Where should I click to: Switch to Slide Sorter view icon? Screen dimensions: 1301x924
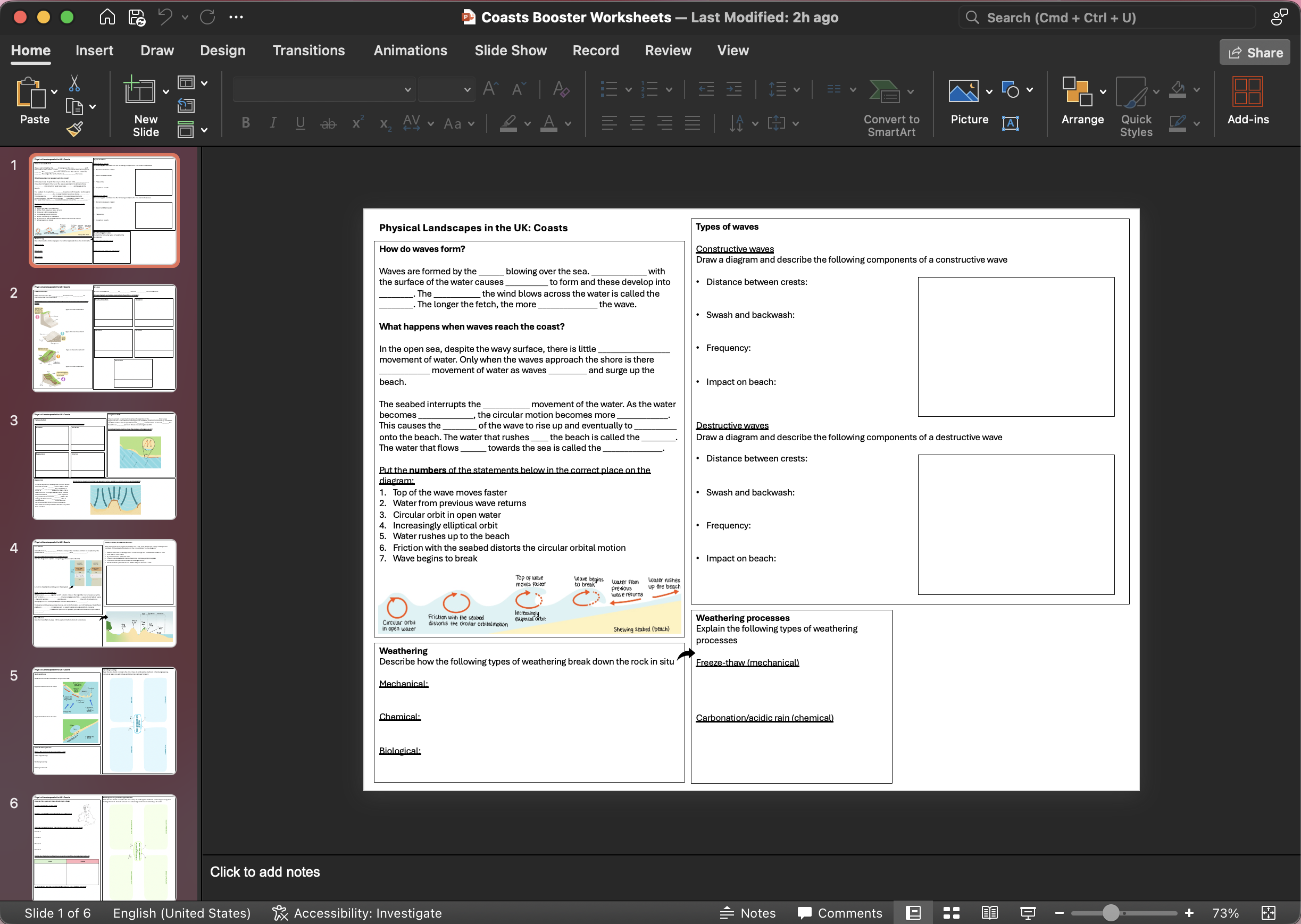951,913
